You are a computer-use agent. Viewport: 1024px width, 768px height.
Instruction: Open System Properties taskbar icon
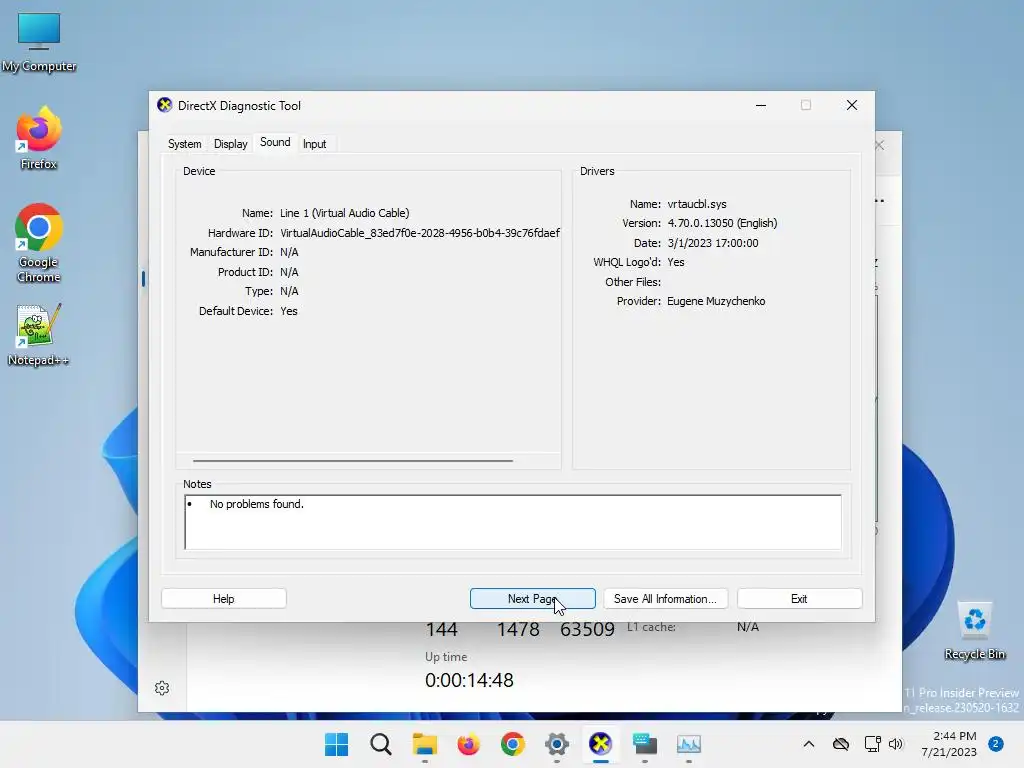[x=645, y=744]
